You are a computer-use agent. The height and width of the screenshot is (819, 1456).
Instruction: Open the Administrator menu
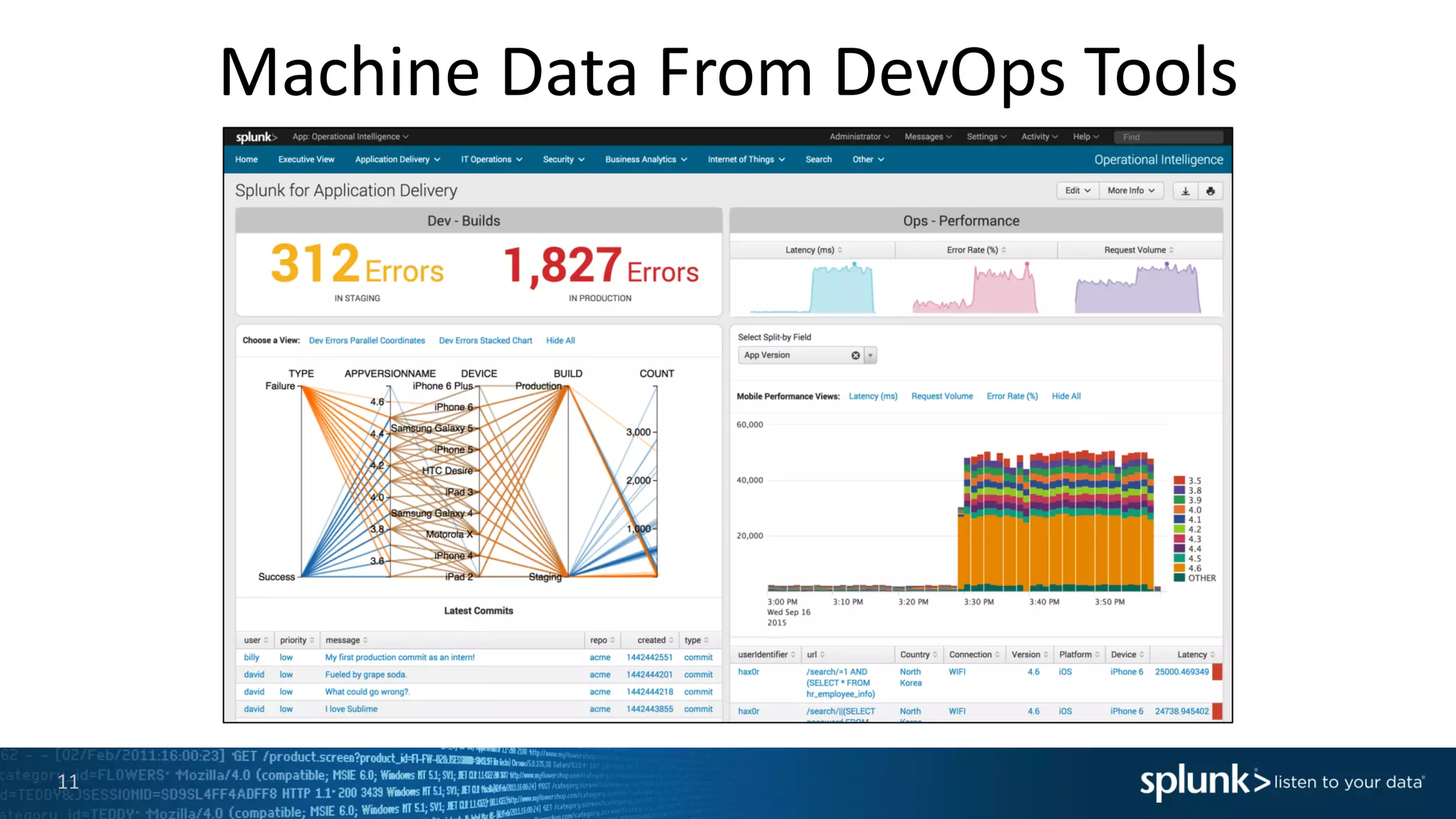(860, 136)
